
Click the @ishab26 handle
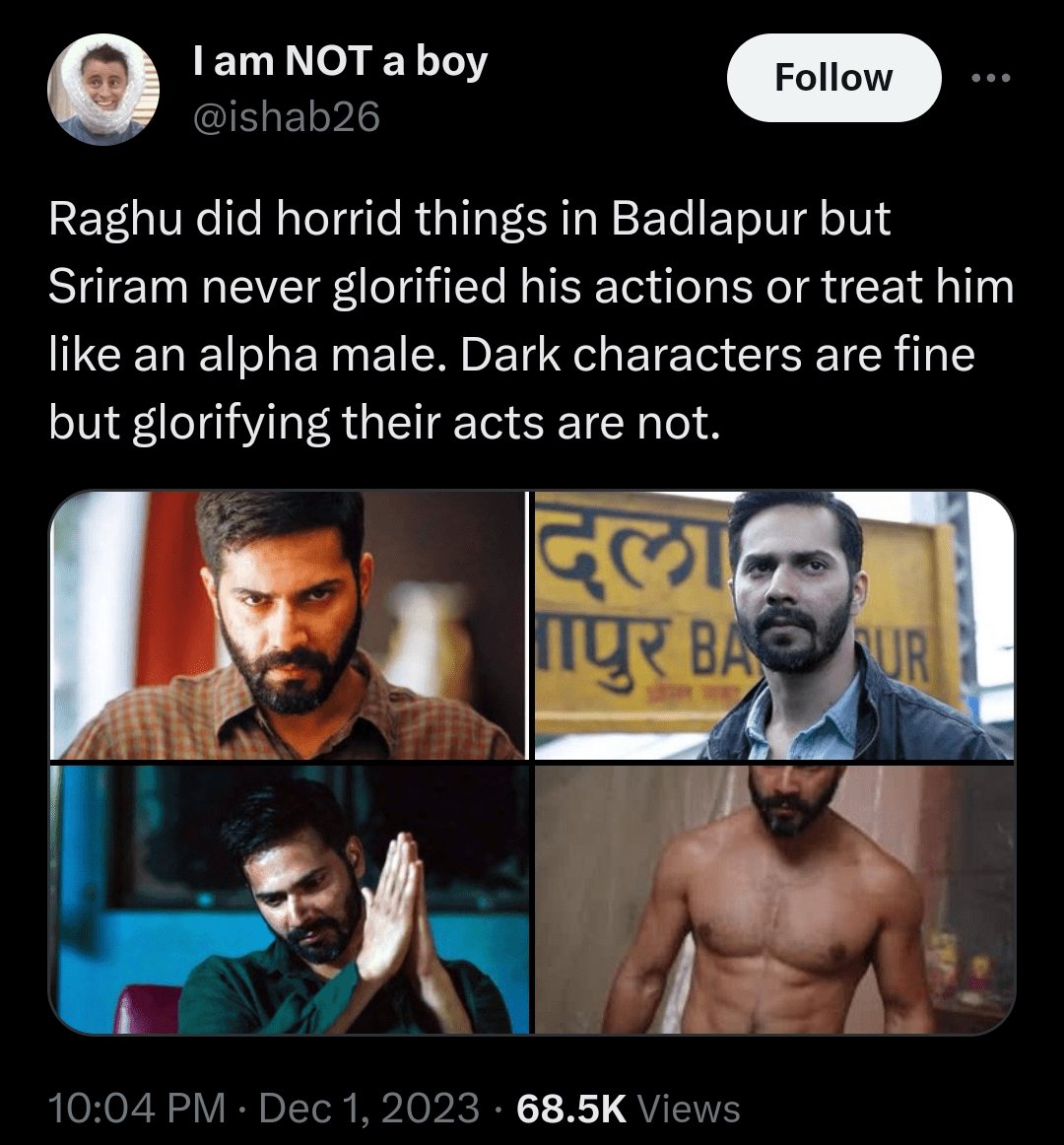click(x=284, y=117)
